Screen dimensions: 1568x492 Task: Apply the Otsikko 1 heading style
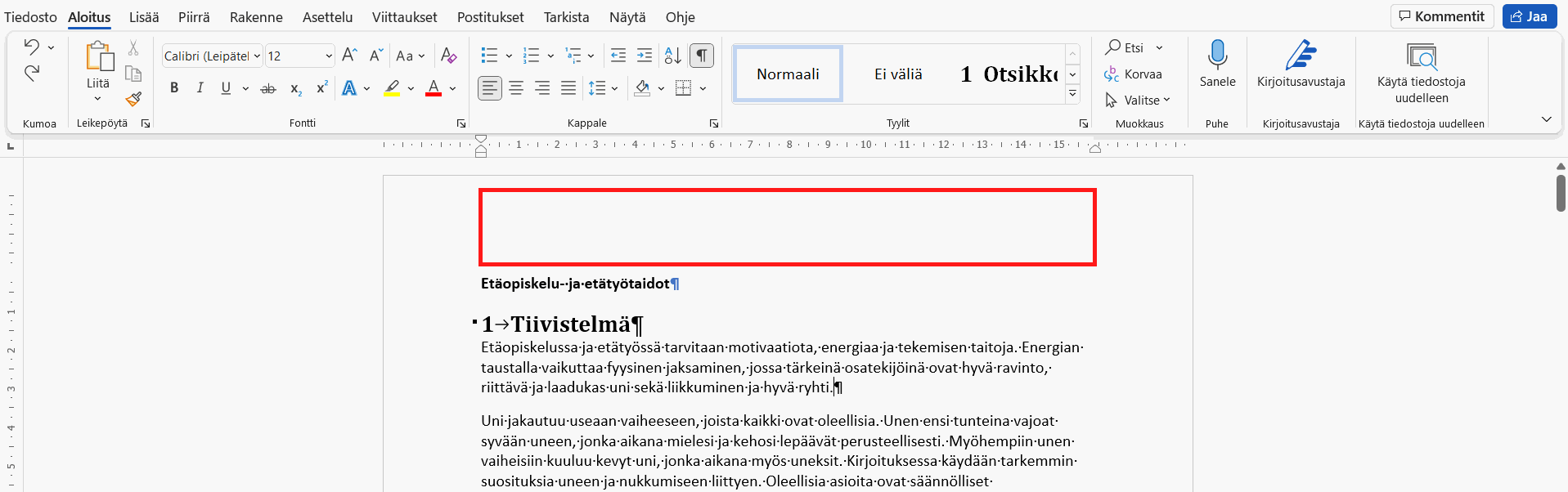click(x=1009, y=74)
